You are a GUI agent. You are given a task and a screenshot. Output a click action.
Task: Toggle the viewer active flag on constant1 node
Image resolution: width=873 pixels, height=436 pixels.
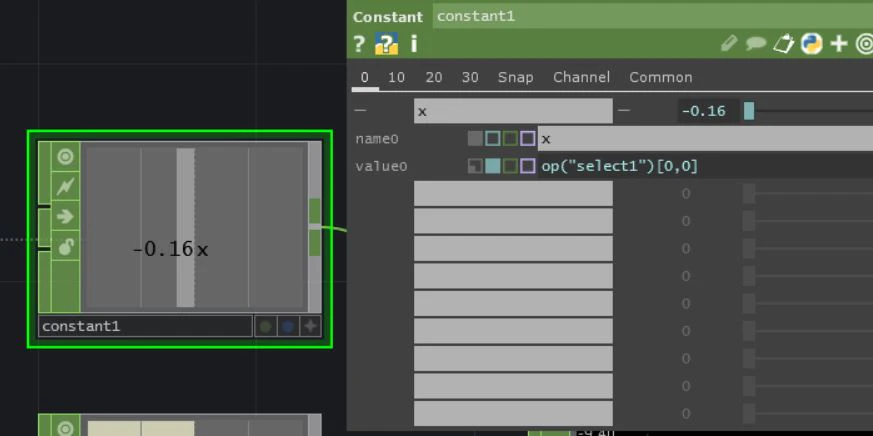66,157
